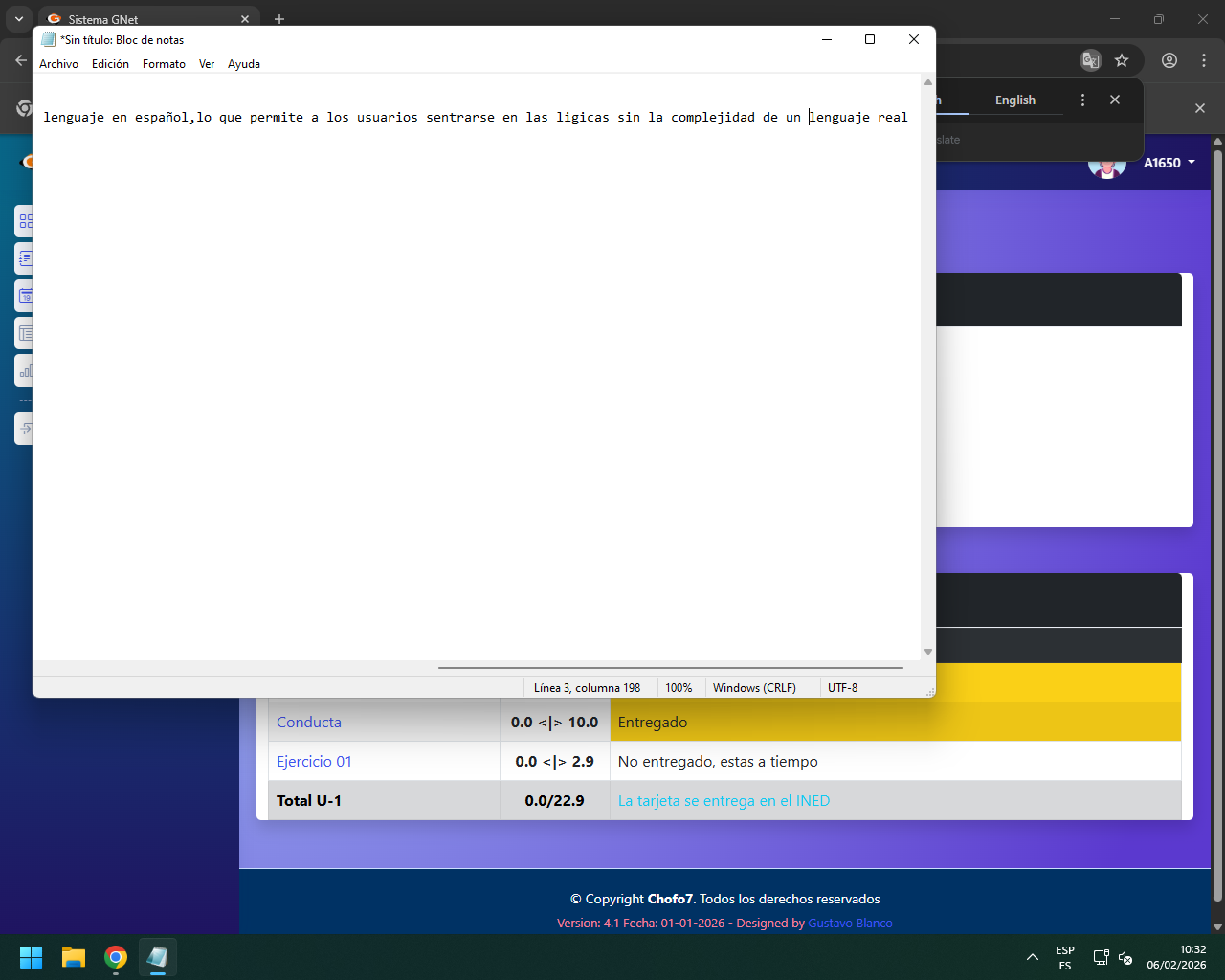Open the Chrome profile icon
The width and height of the screenshot is (1225, 980).
(1169, 60)
